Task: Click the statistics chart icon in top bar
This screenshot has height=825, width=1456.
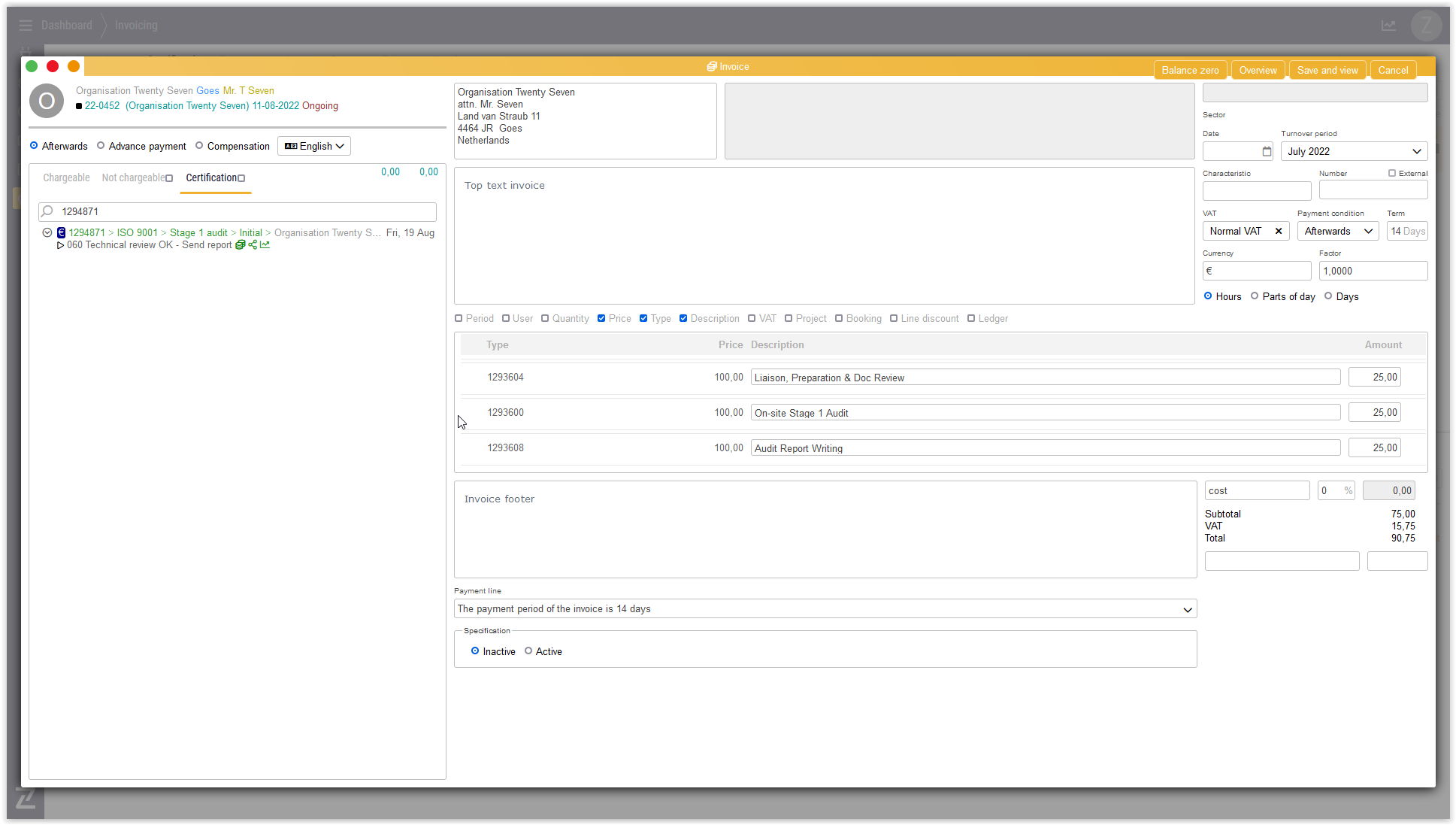Action: (1388, 26)
